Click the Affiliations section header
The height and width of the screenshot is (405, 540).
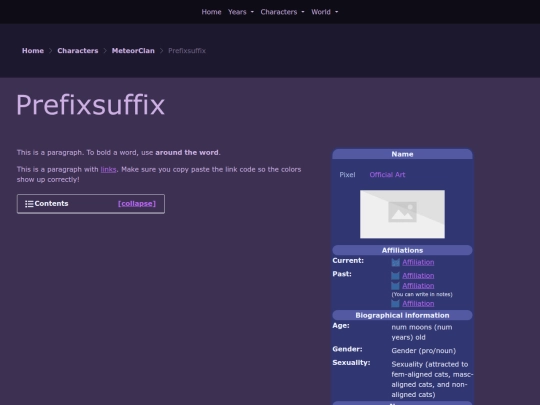click(x=402, y=250)
